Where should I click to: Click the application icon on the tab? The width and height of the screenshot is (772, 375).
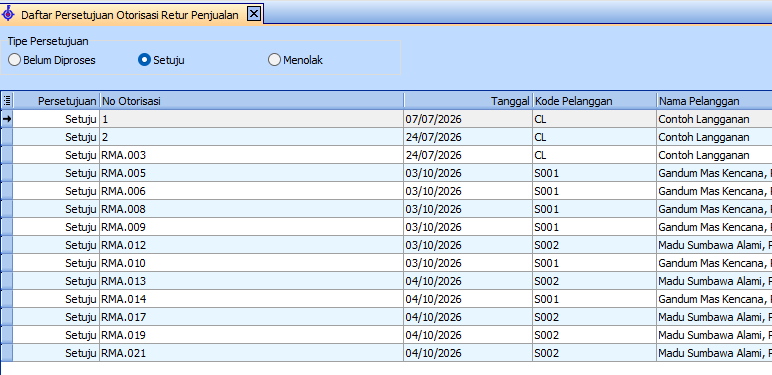pyautogui.click(x=8, y=14)
